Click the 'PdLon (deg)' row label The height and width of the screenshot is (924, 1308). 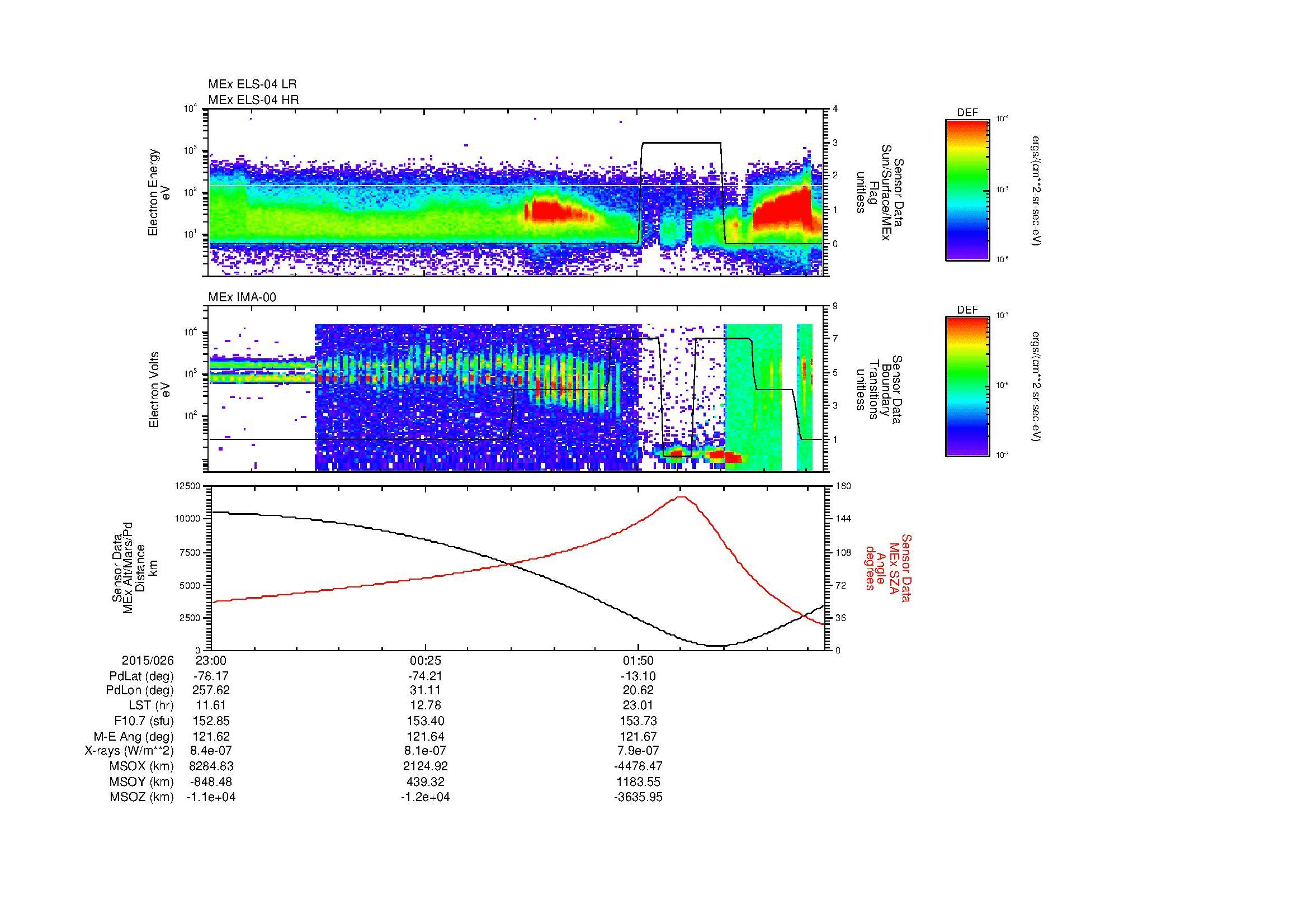[140, 690]
